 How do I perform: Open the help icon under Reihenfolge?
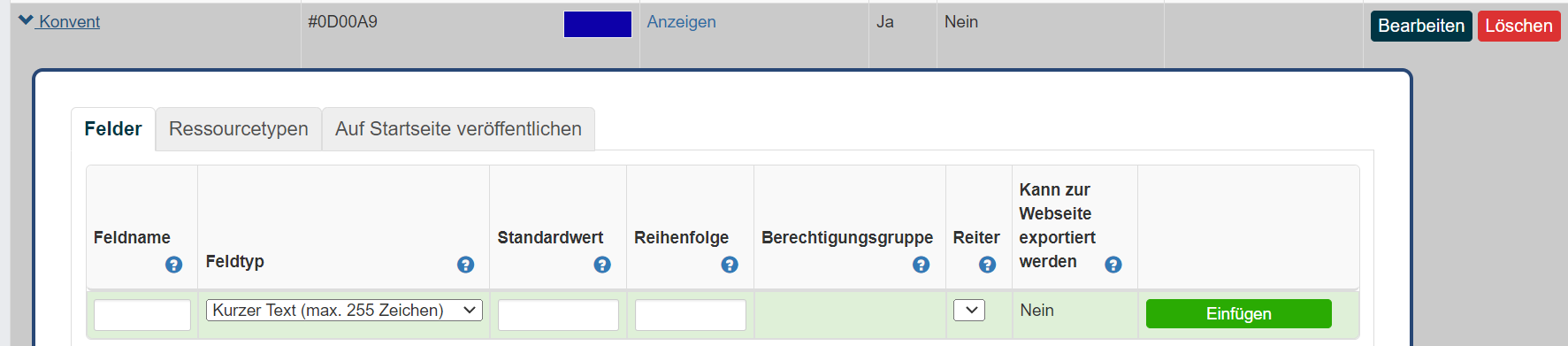point(730,265)
